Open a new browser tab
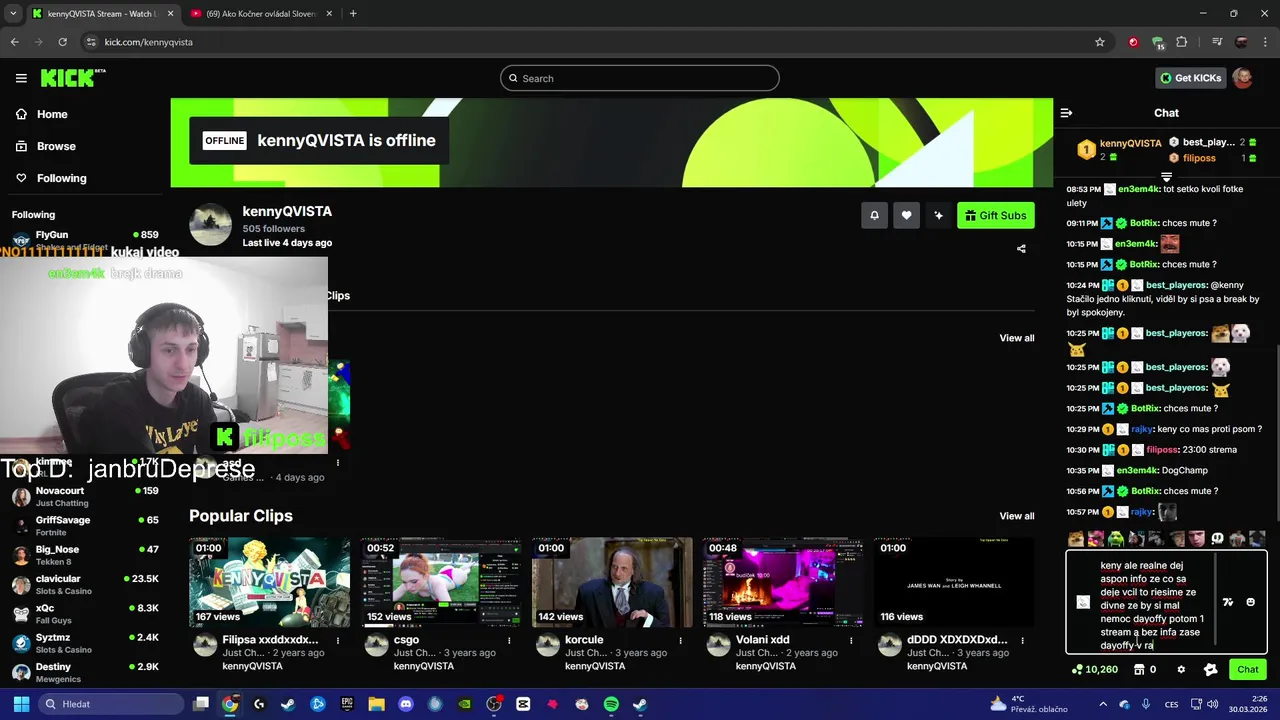The image size is (1280, 720). click(353, 14)
